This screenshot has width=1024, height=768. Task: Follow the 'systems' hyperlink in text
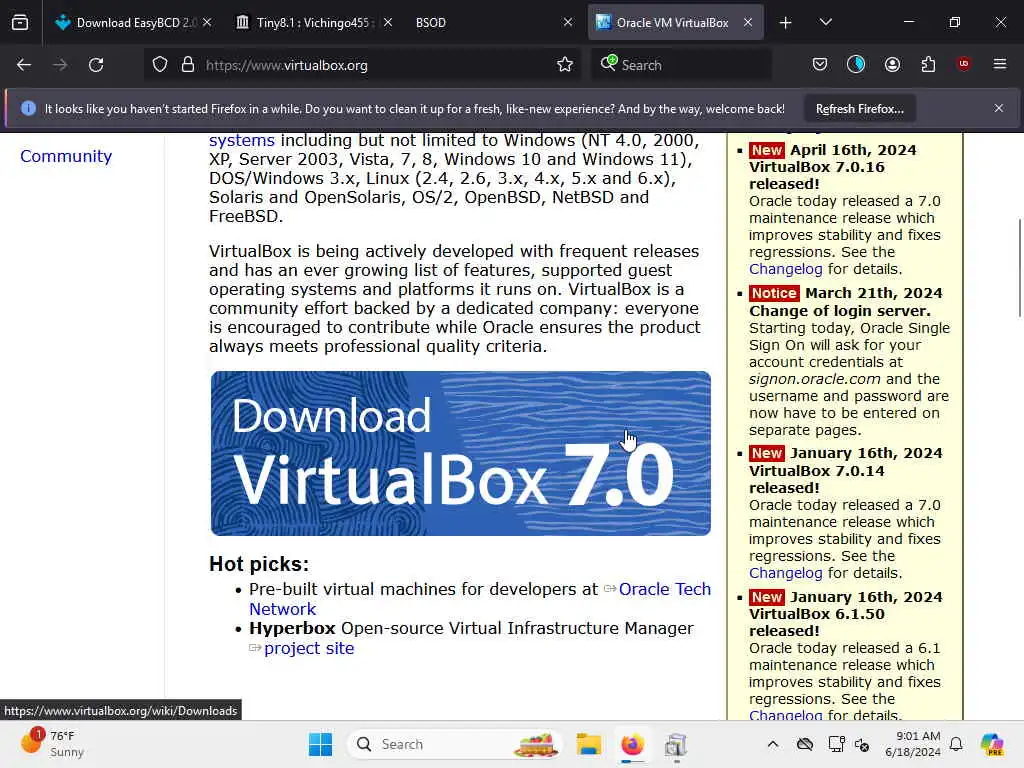coord(242,140)
